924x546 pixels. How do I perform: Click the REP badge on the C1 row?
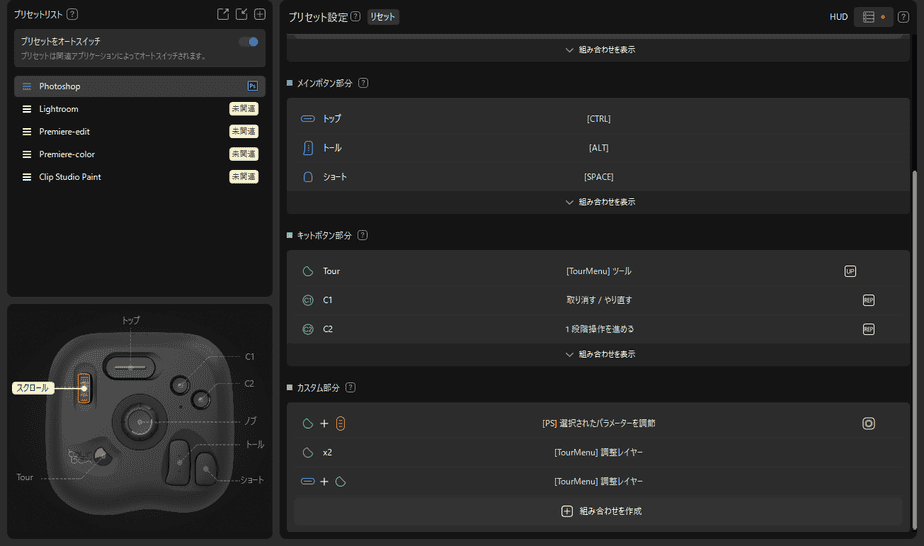coord(869,300)
